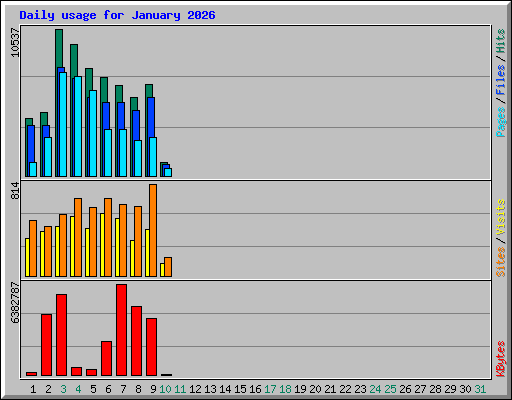Click the blue Files bar for day 8
This screenshot has height=400, width=512.
136,125
